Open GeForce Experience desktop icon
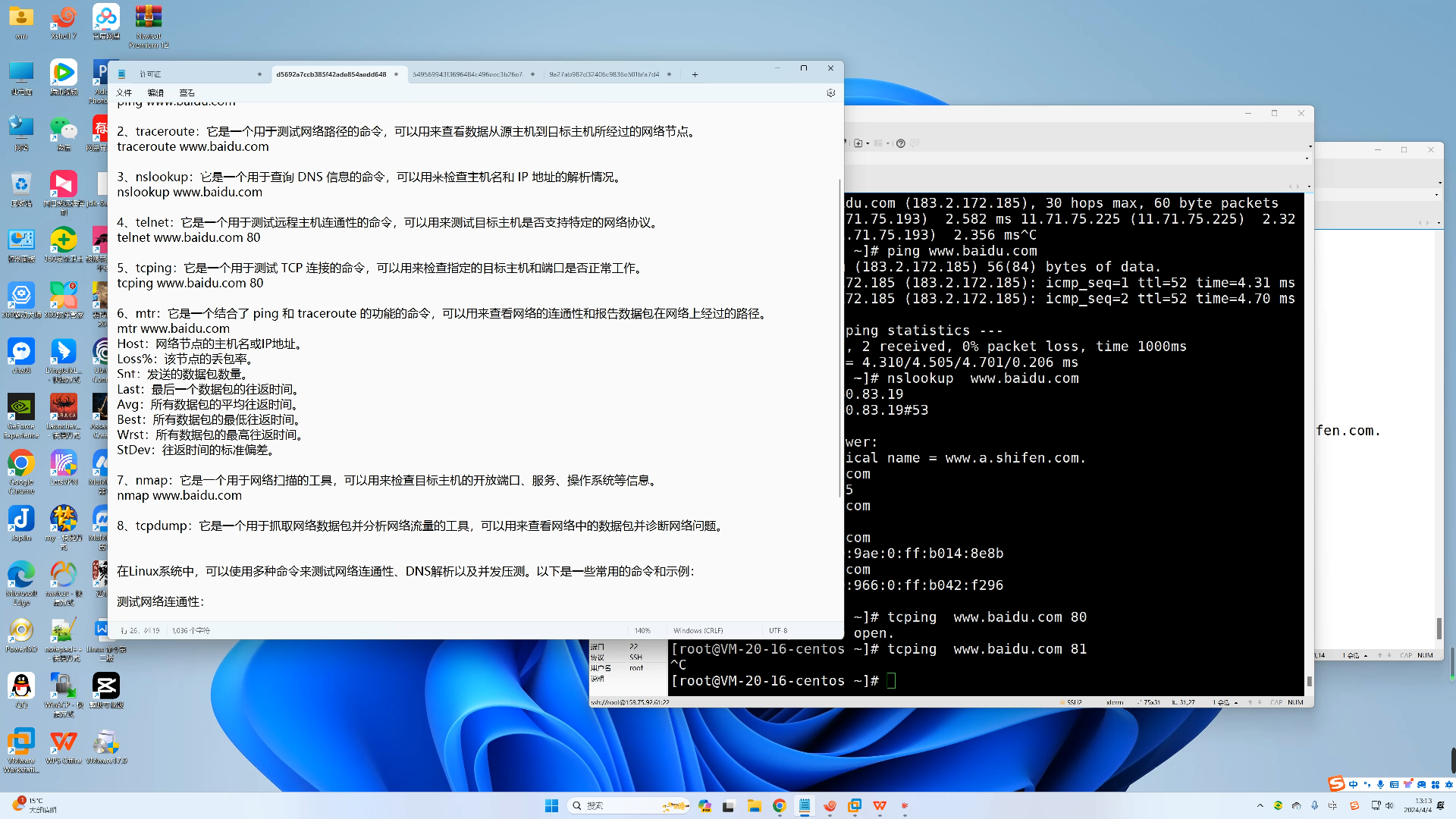This screenshot has height=819, width=1456. 21,416
